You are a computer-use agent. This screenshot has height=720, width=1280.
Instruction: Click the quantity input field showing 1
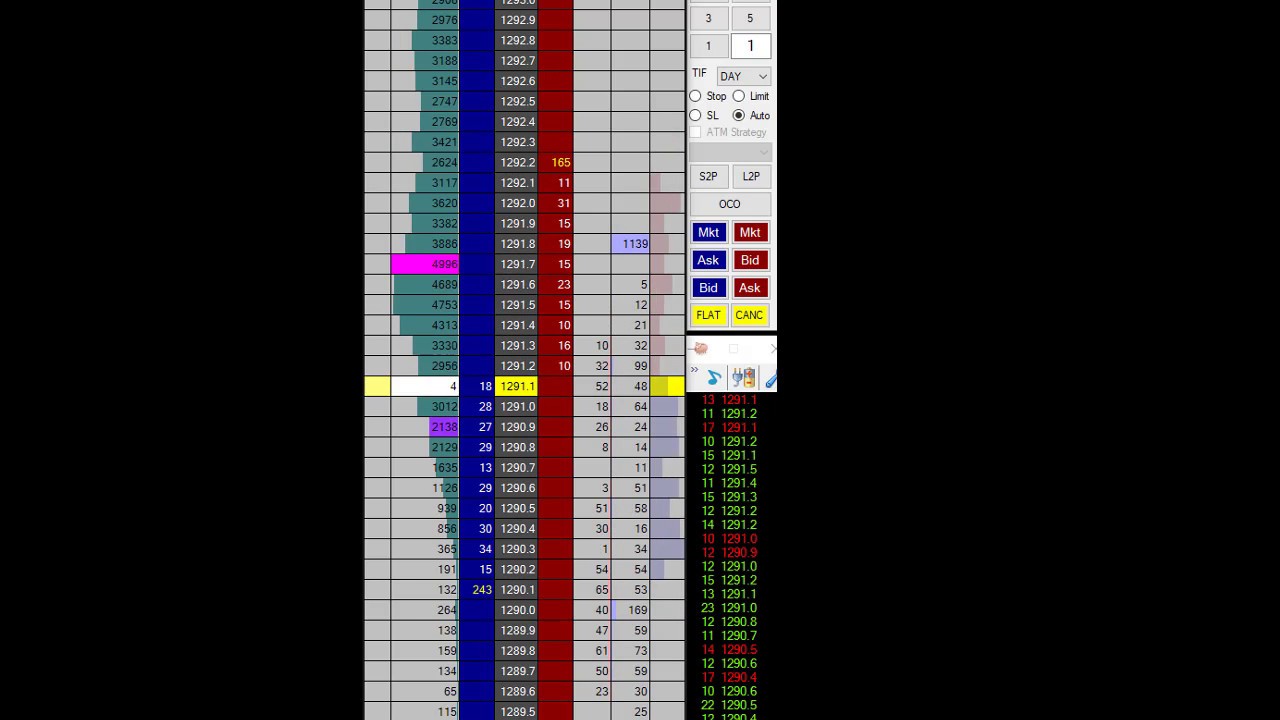coord(750,46)
